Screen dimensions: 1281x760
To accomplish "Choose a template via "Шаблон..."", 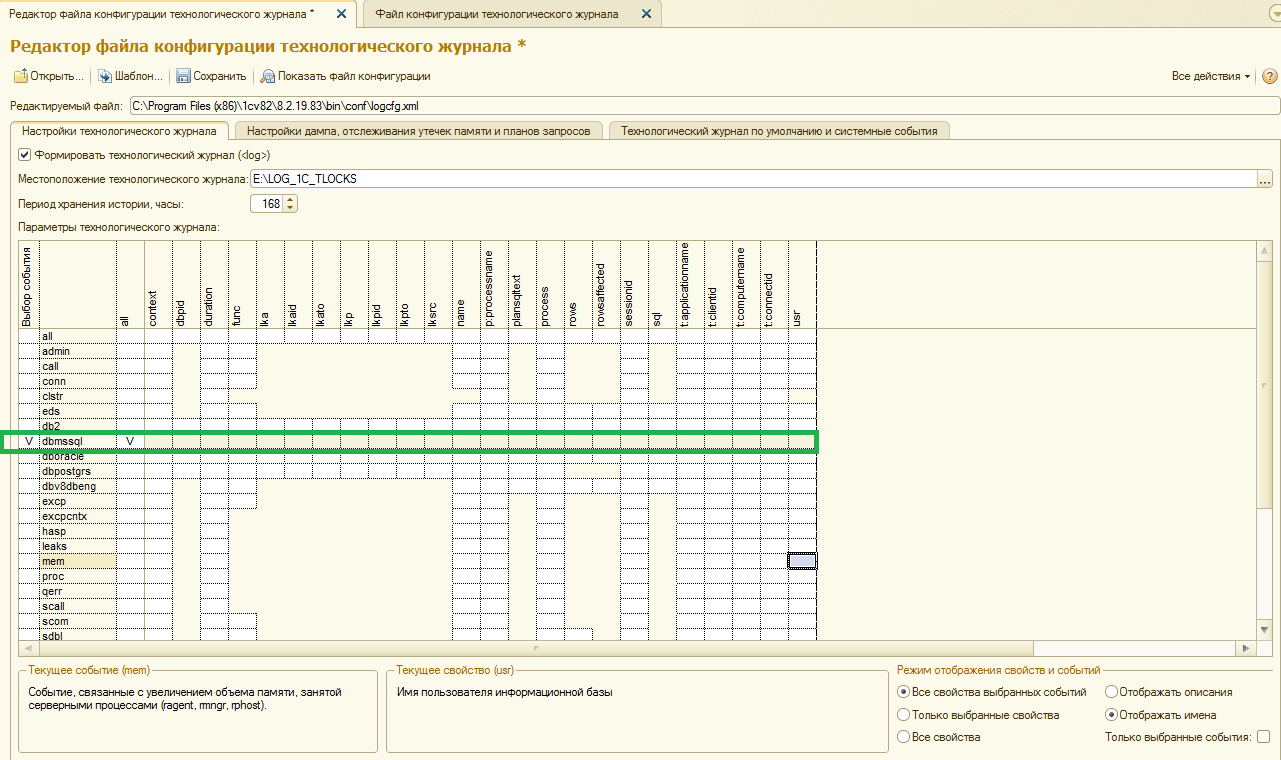I will pos(131,76).
